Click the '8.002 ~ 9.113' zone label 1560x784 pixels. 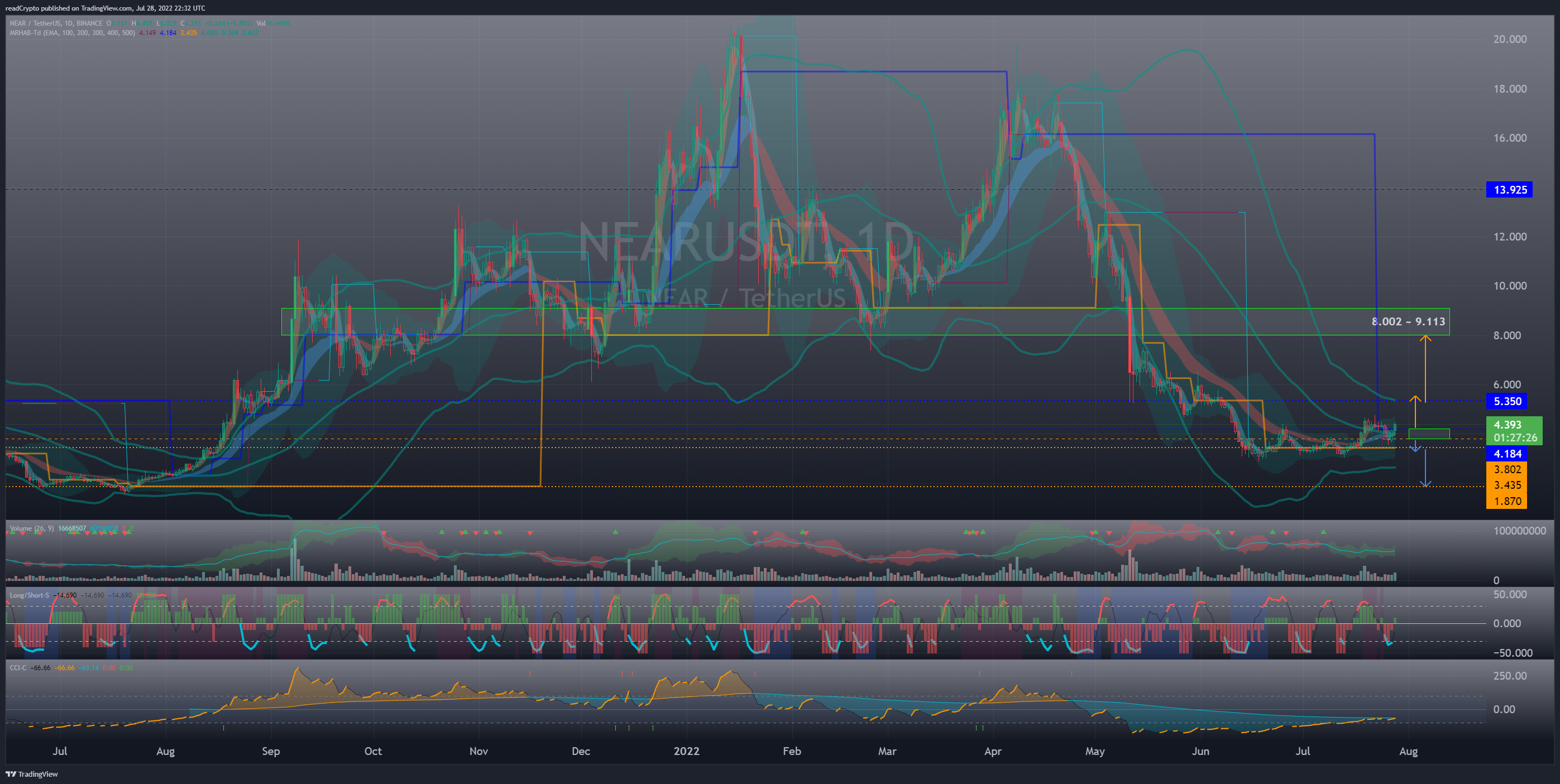click(x=1408, y=321)
